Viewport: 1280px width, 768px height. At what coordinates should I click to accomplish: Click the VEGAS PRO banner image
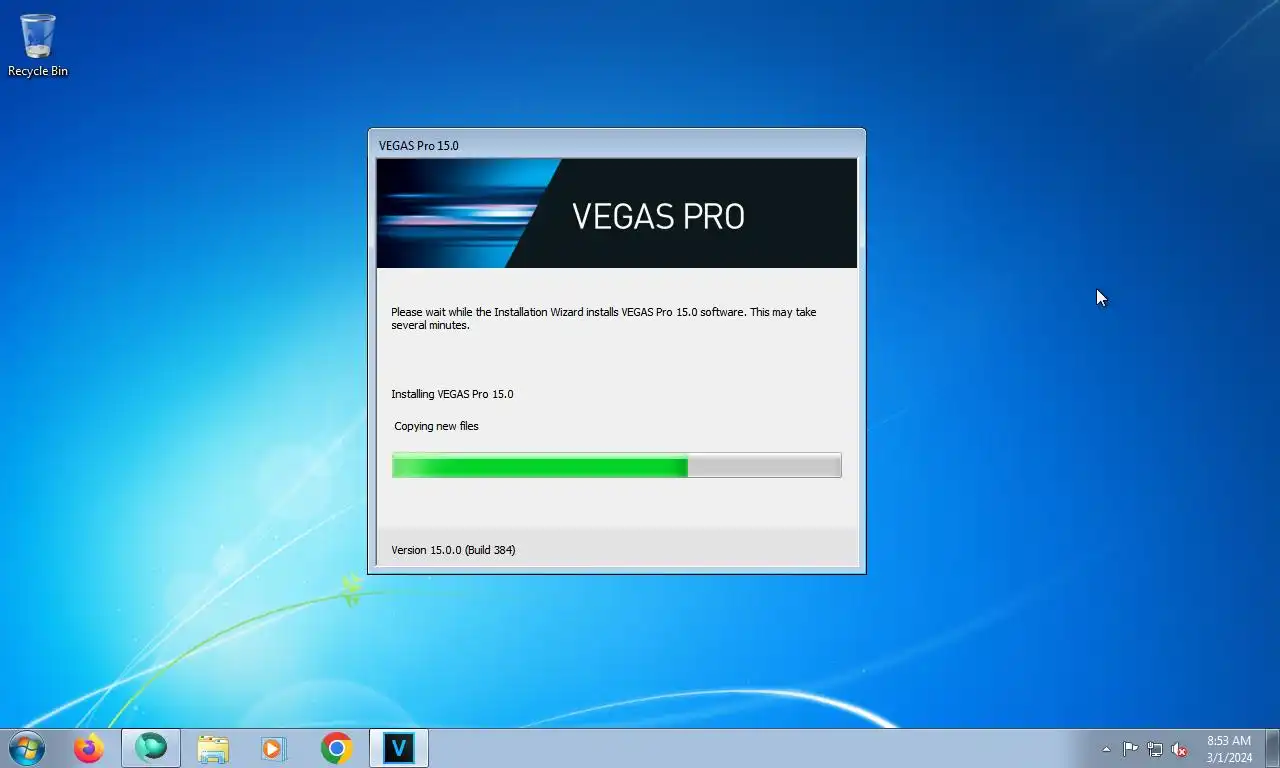click(617, 213)
